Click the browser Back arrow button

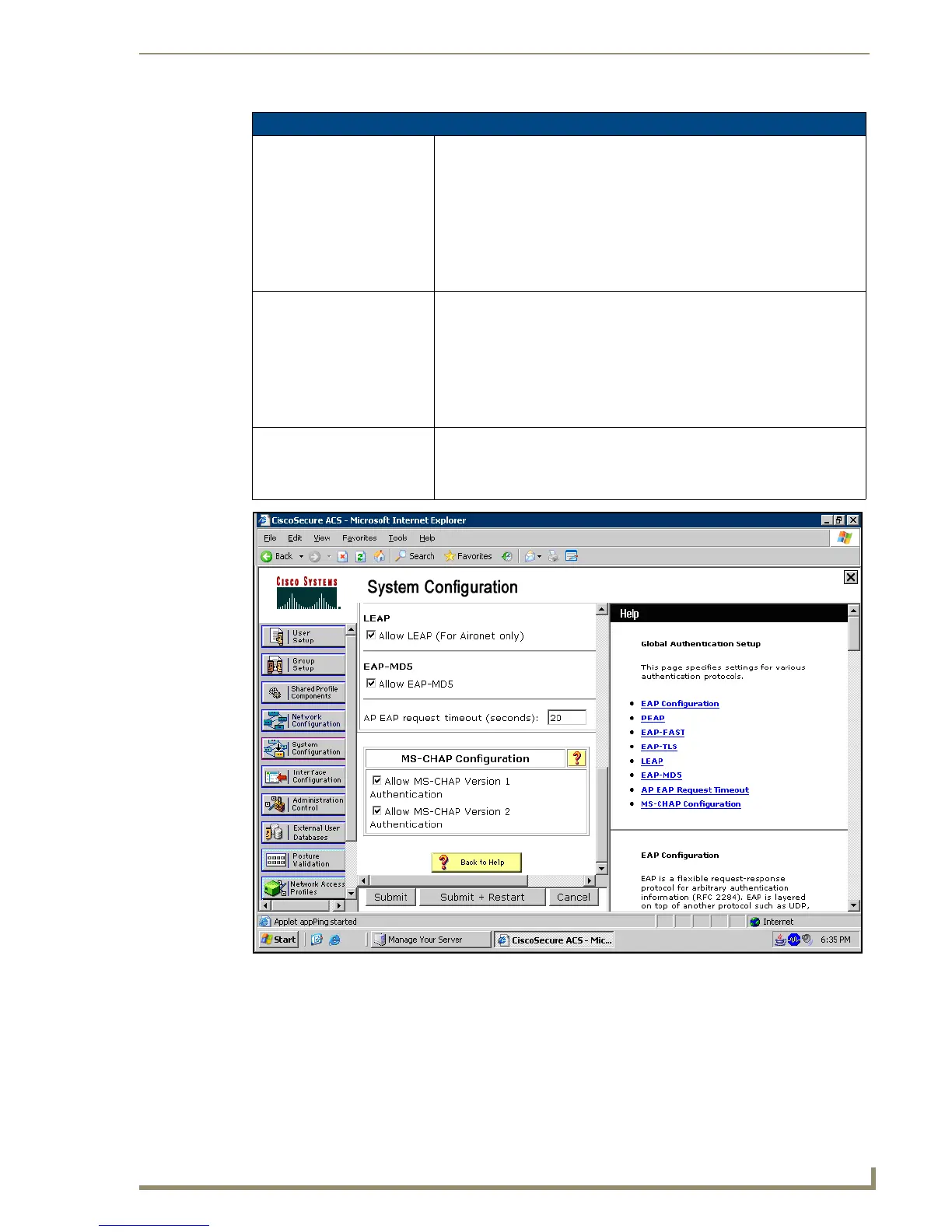coord(277,556)
